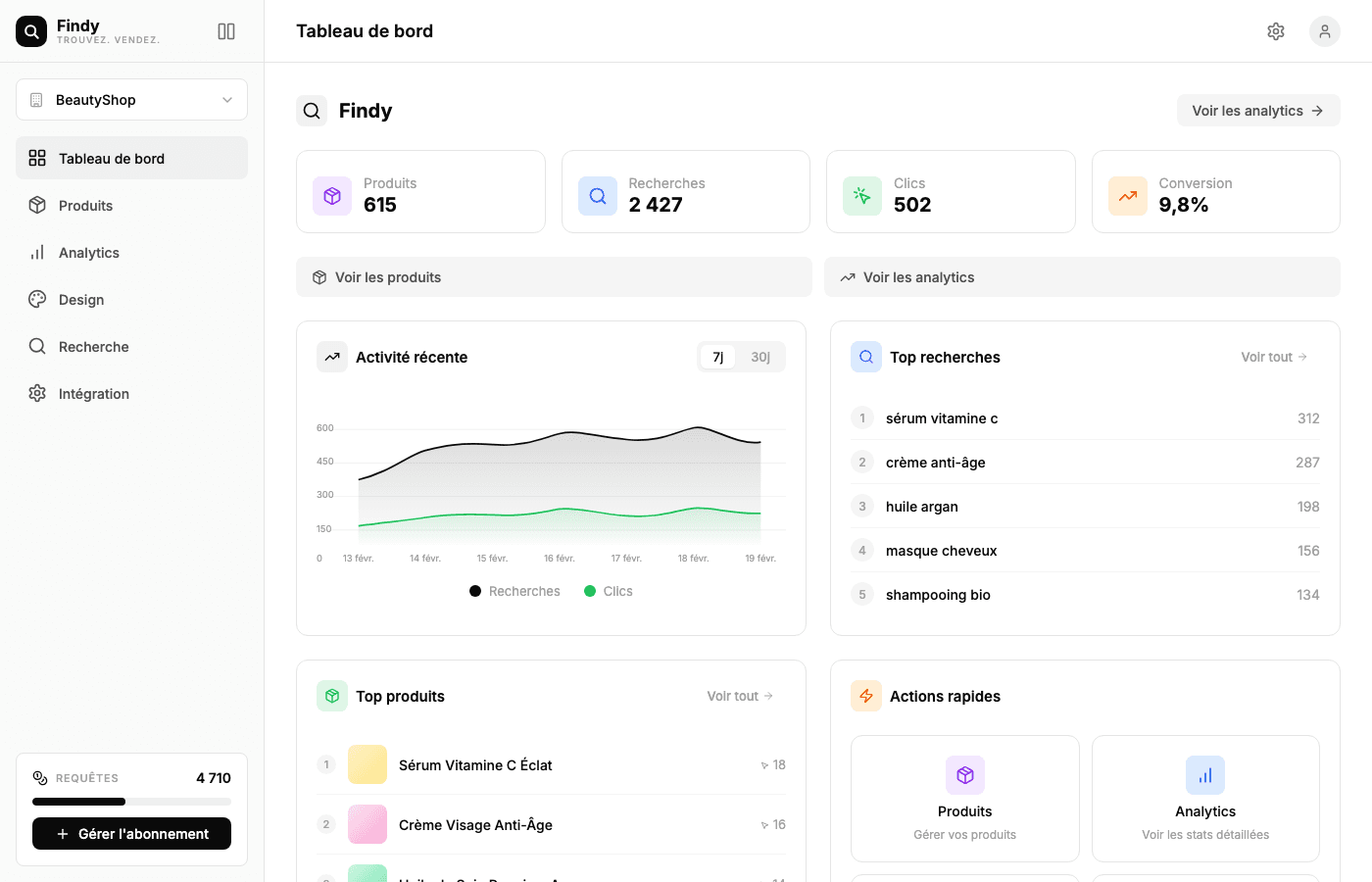Click the 19 févr. chart axis label

[x=760, y=559]
